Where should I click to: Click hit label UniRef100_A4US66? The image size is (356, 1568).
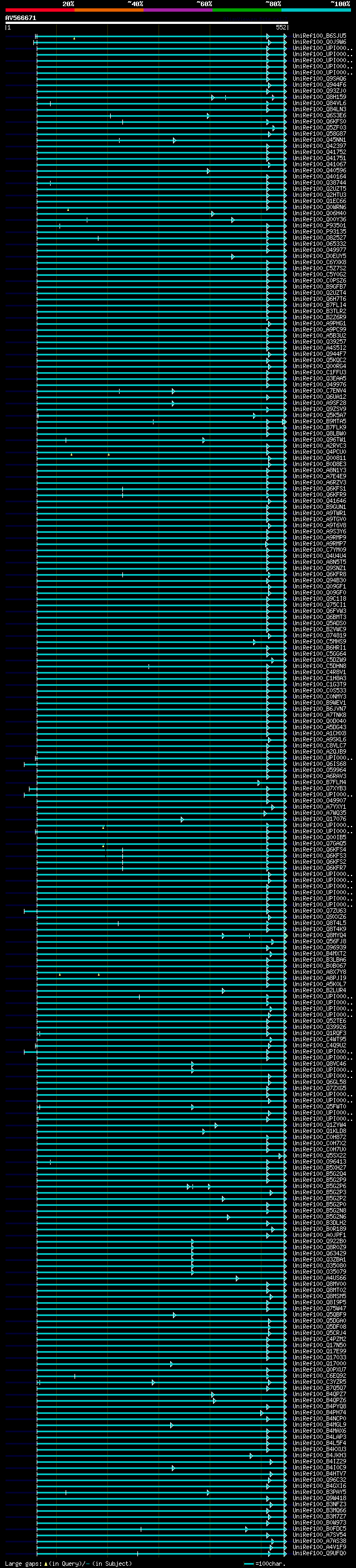[319, 1278]
